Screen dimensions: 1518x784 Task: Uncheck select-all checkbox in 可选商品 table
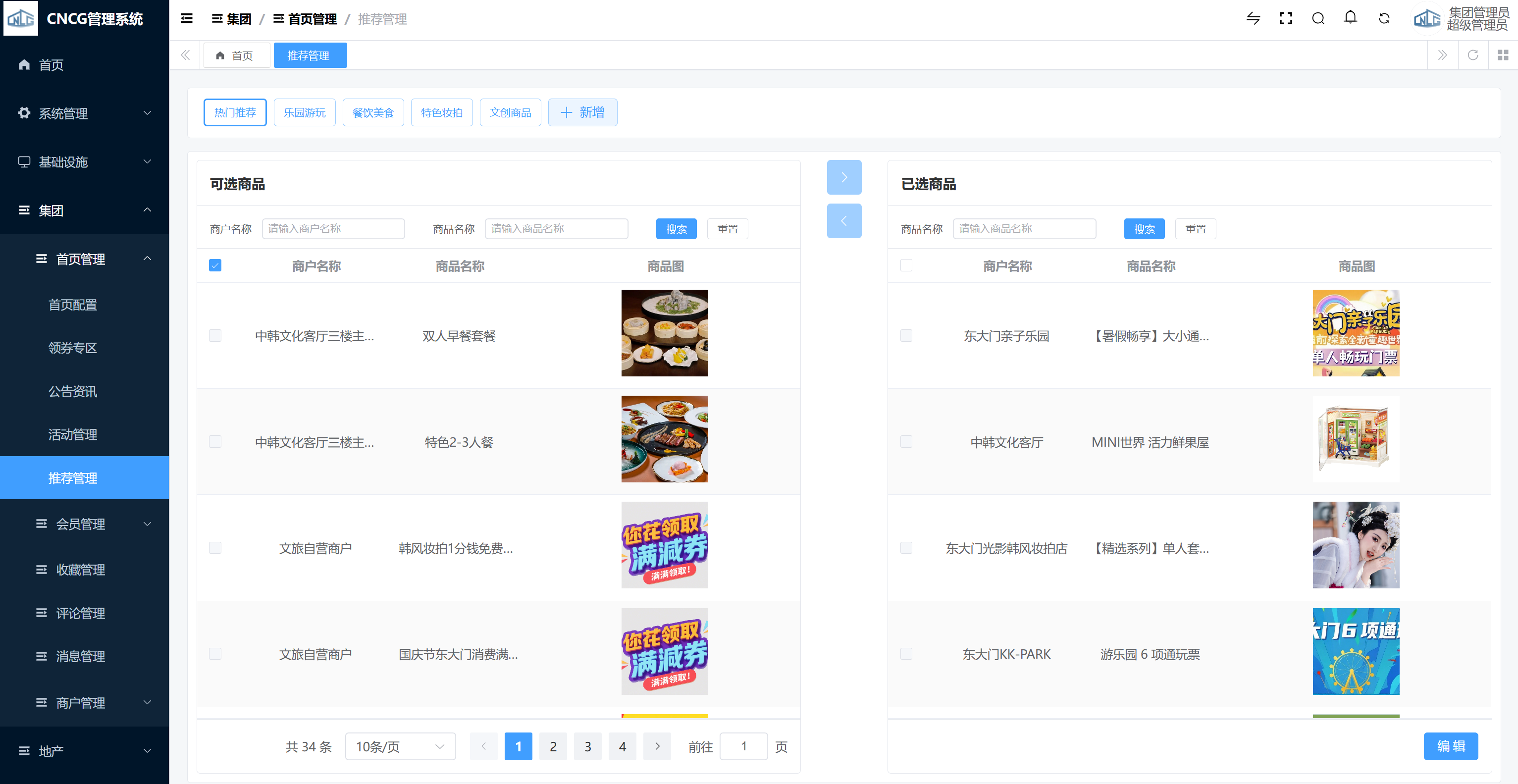tap(215, 265)
